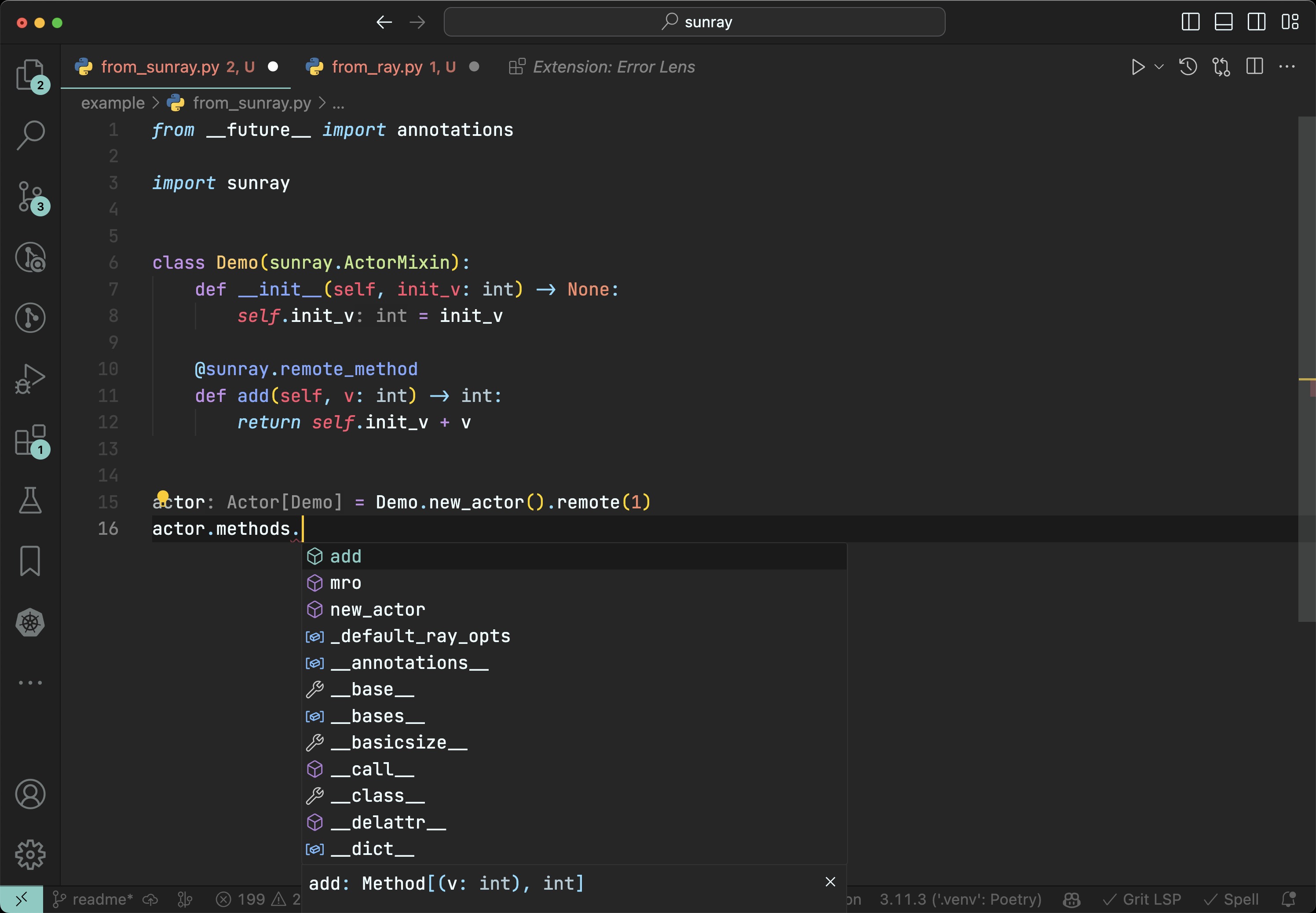Image resolution: width=1316 pixels, height=913 pixels.
Task: Expand additional activity bar views ellipsis
Action: 30,683
